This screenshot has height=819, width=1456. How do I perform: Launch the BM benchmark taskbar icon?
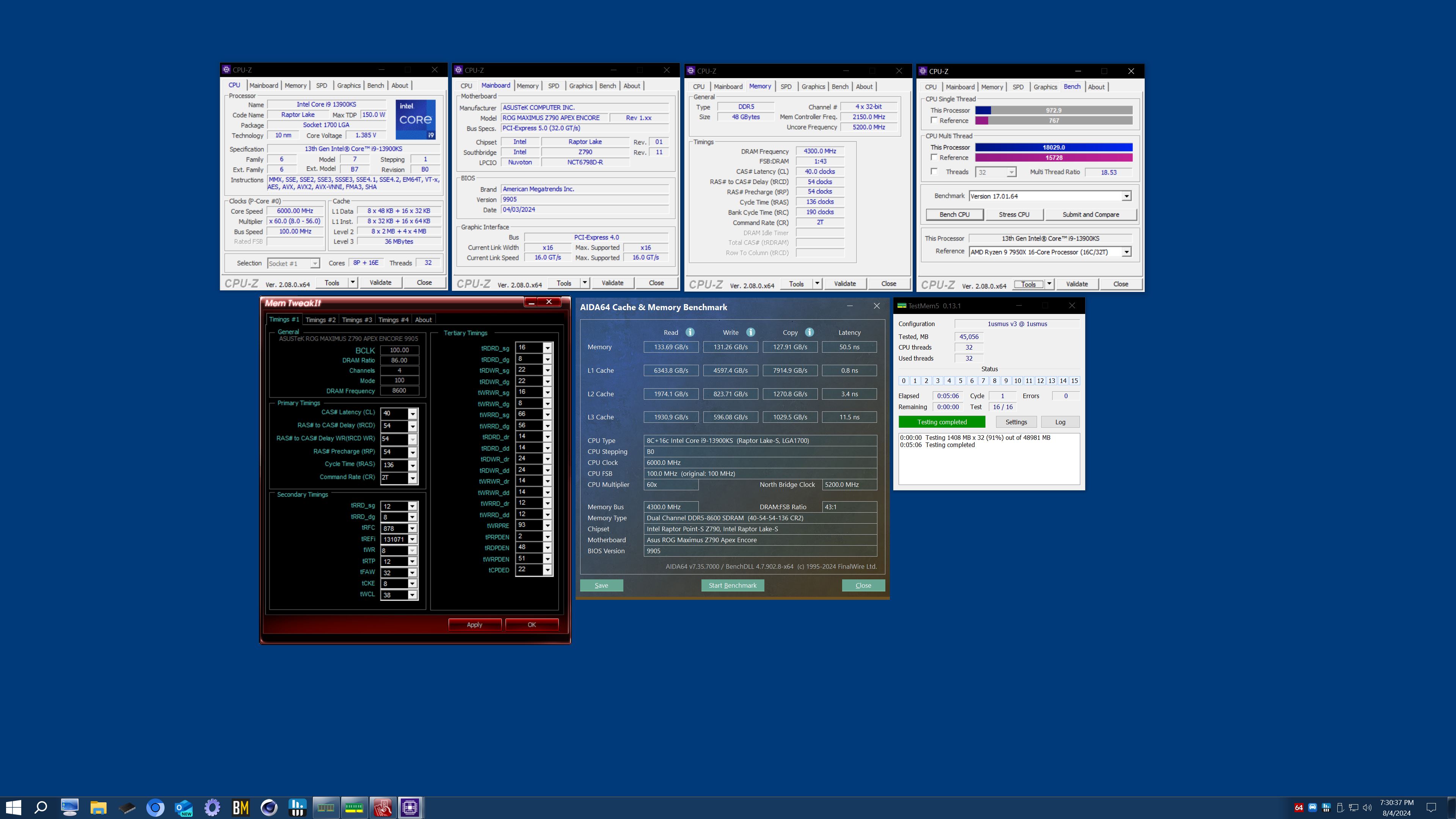tap(241, 807)
